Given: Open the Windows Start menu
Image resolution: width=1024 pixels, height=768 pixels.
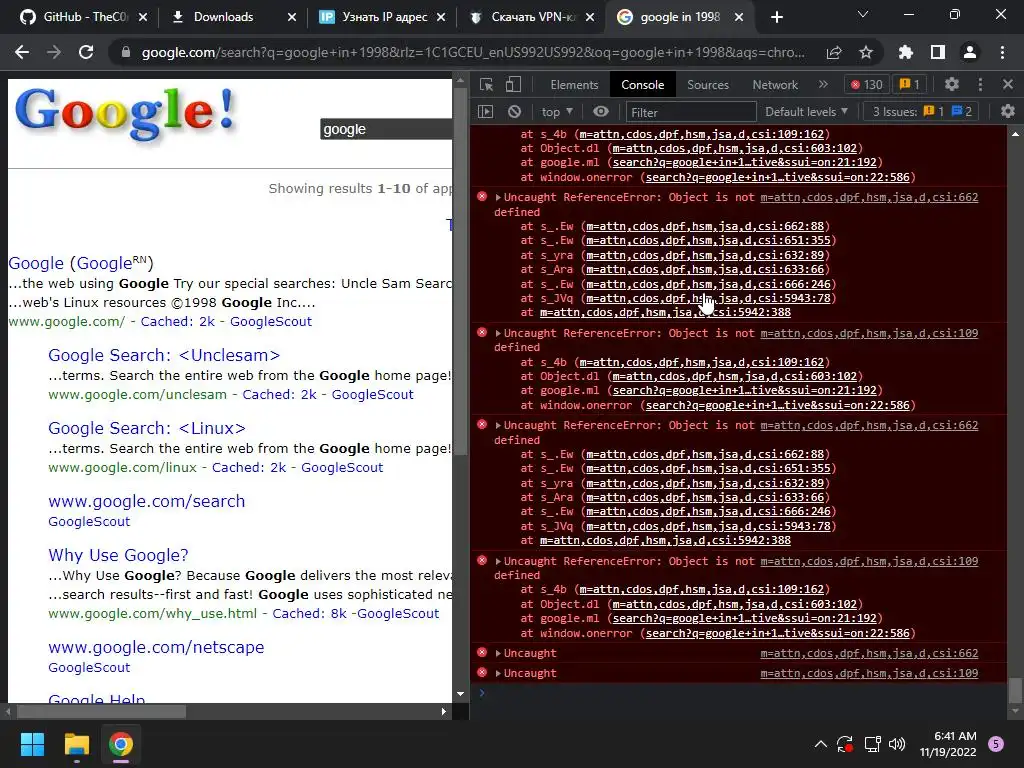Looking at the screenshot, I should [x=32, y=744].
